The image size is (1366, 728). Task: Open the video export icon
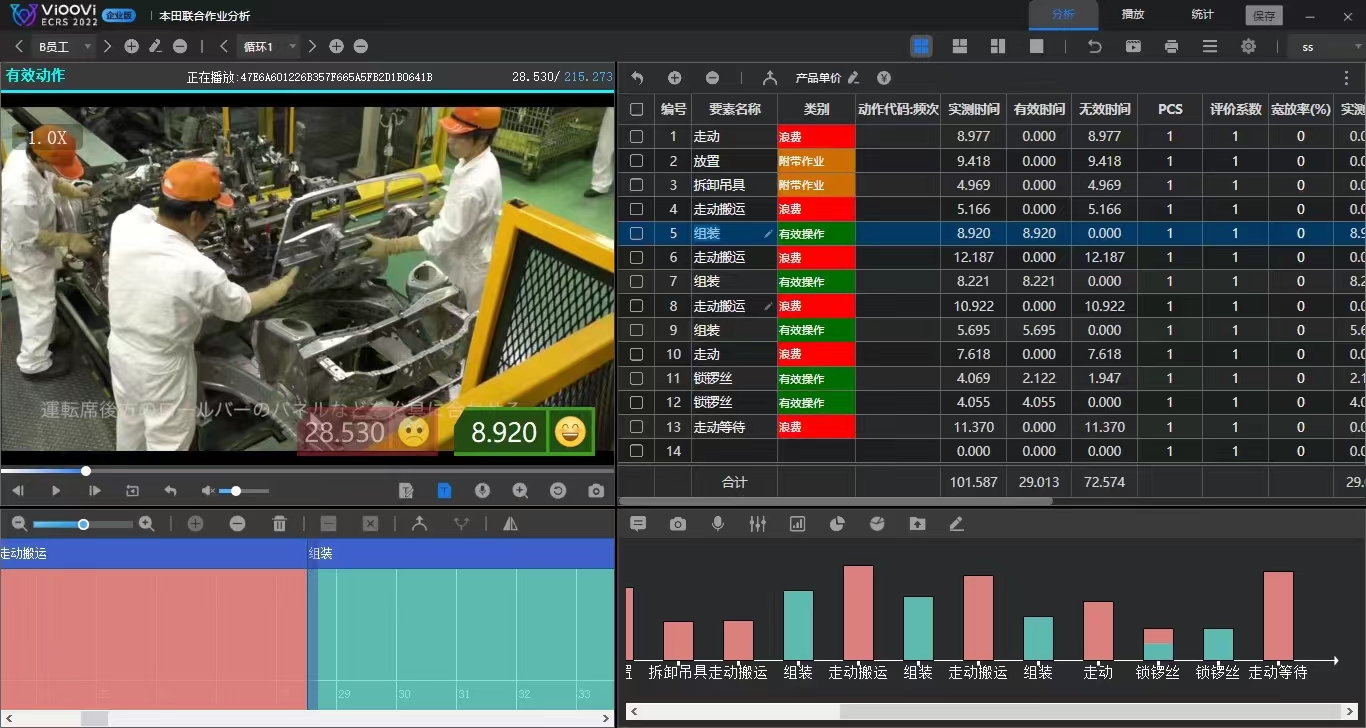1133,46
